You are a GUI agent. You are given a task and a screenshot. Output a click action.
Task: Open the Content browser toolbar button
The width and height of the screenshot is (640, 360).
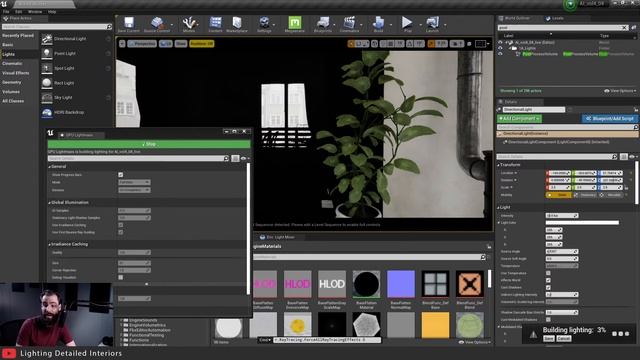click(215, 24)
